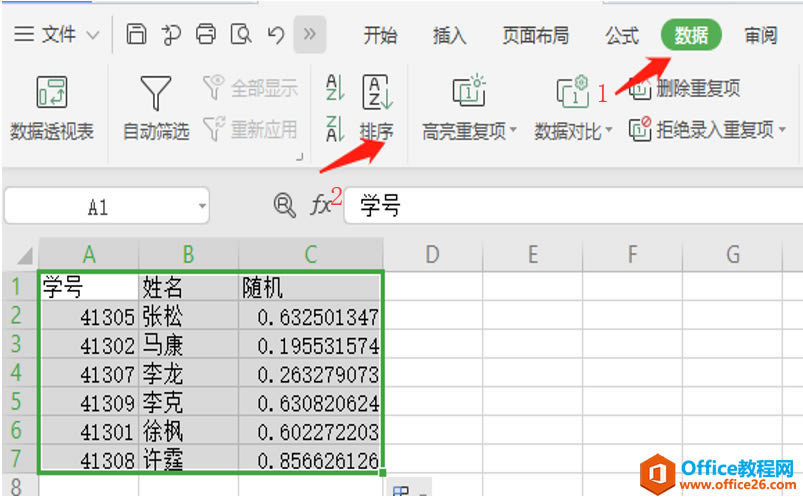This screenshot has height=502, width=803.
Task: Click cell containing 41301
Action: click(89, 430)
